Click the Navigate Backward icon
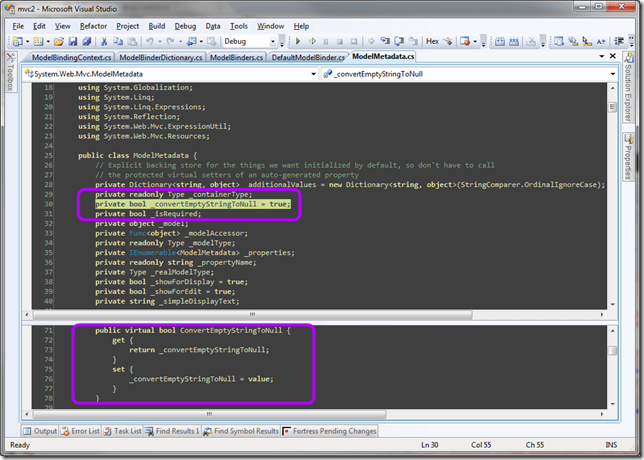The image size is (644, 460). coord(191,41)
